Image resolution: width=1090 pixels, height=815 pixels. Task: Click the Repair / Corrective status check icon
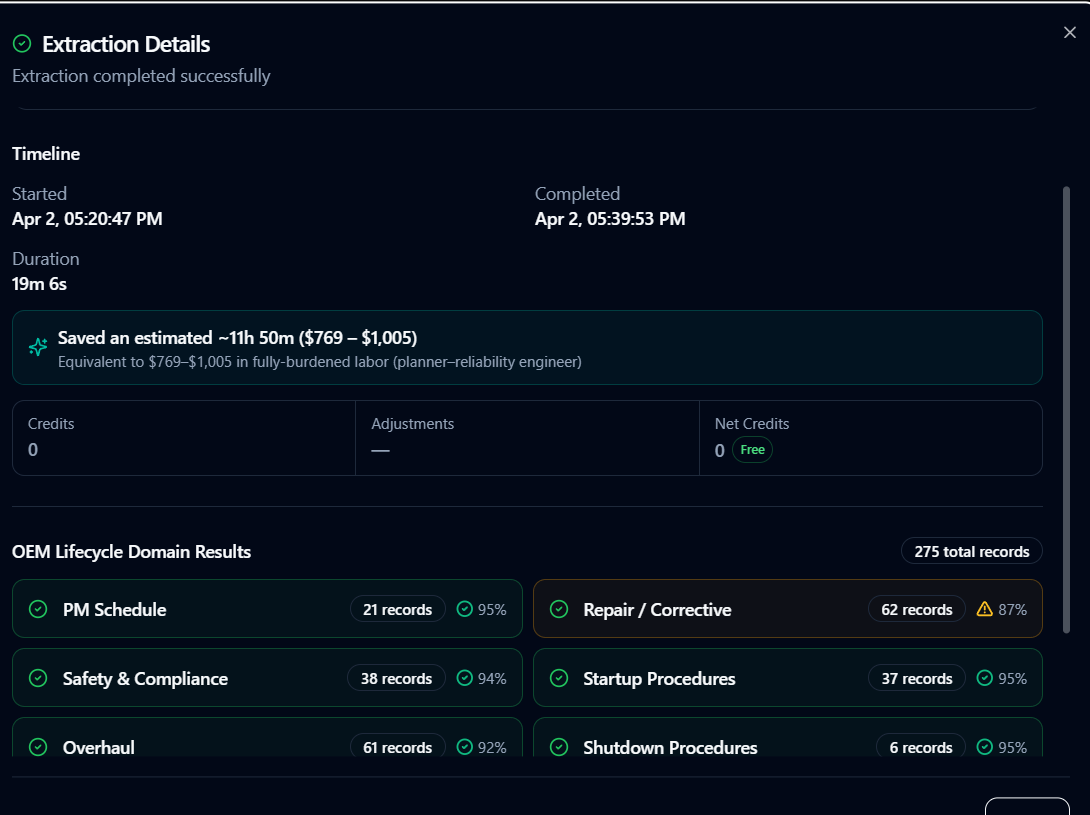(x=559, y=609)
